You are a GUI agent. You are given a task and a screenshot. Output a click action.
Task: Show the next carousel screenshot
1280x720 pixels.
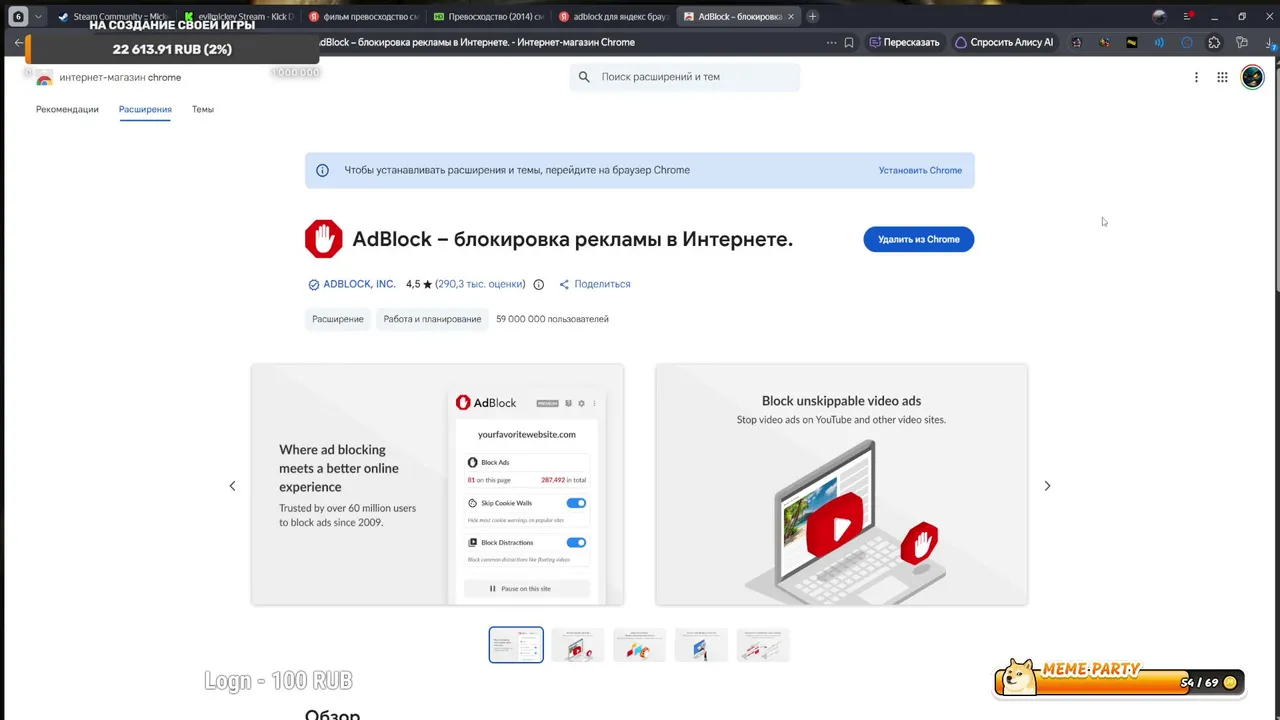(x=1047, y=486)
